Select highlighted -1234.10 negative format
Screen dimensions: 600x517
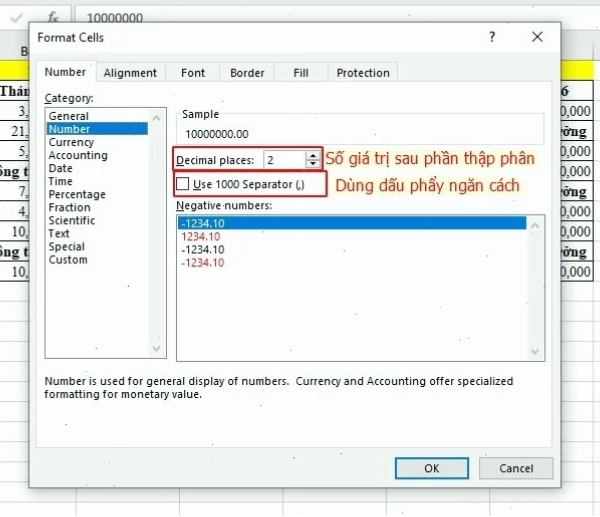(352, 223)
